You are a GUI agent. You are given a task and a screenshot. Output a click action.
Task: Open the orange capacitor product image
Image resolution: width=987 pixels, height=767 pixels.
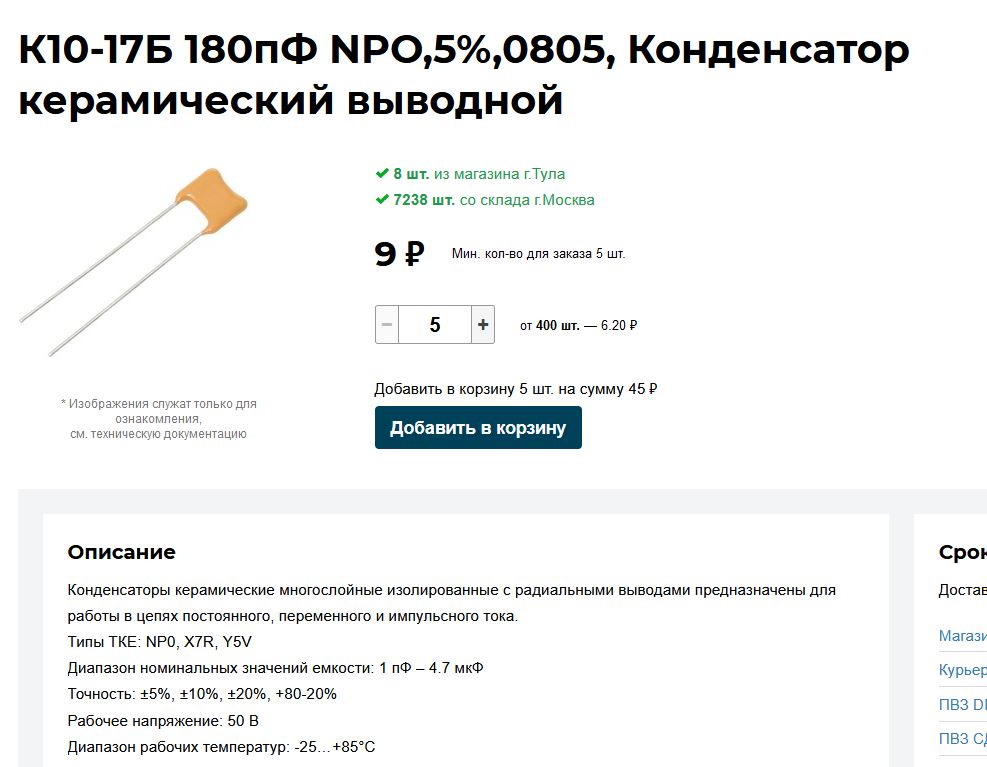(133, 261)
